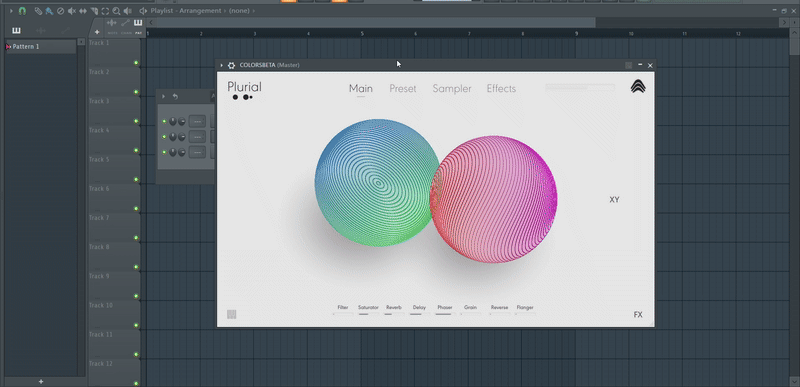The image size is (800, 387).
Task: Open the XY control in Plurial
Action: 614,200
